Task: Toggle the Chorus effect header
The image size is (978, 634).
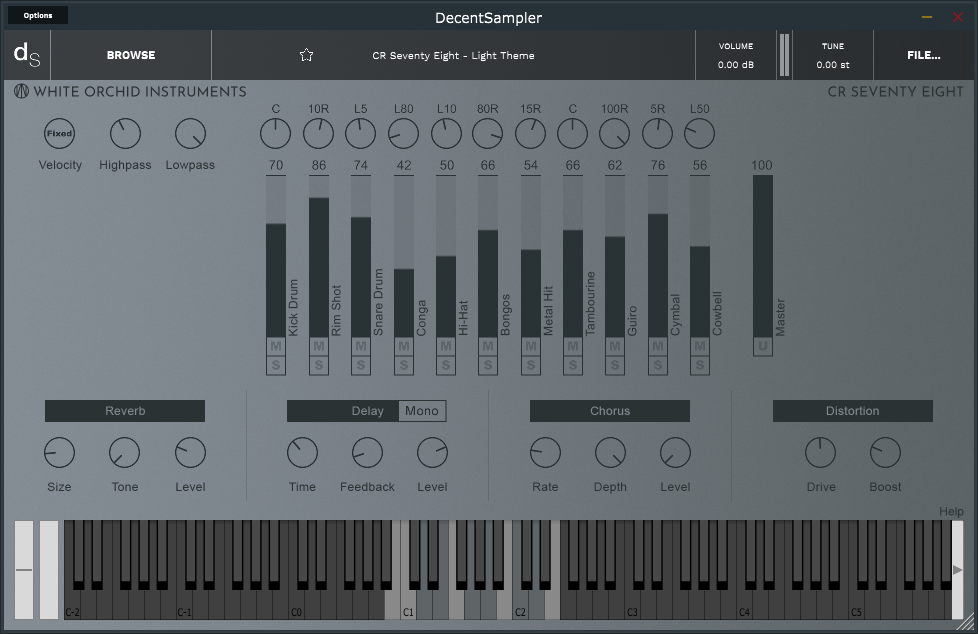Action: (610, 411)
